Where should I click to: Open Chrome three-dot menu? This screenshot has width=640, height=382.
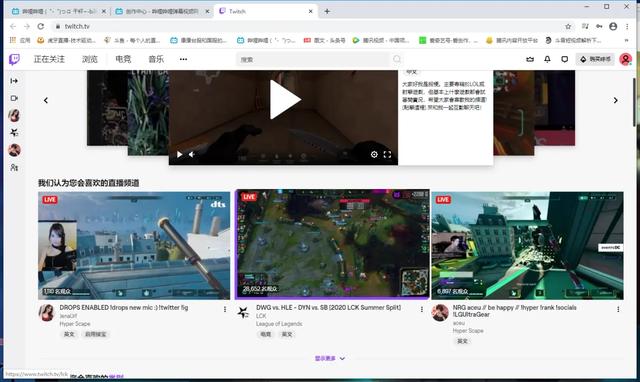627,26
